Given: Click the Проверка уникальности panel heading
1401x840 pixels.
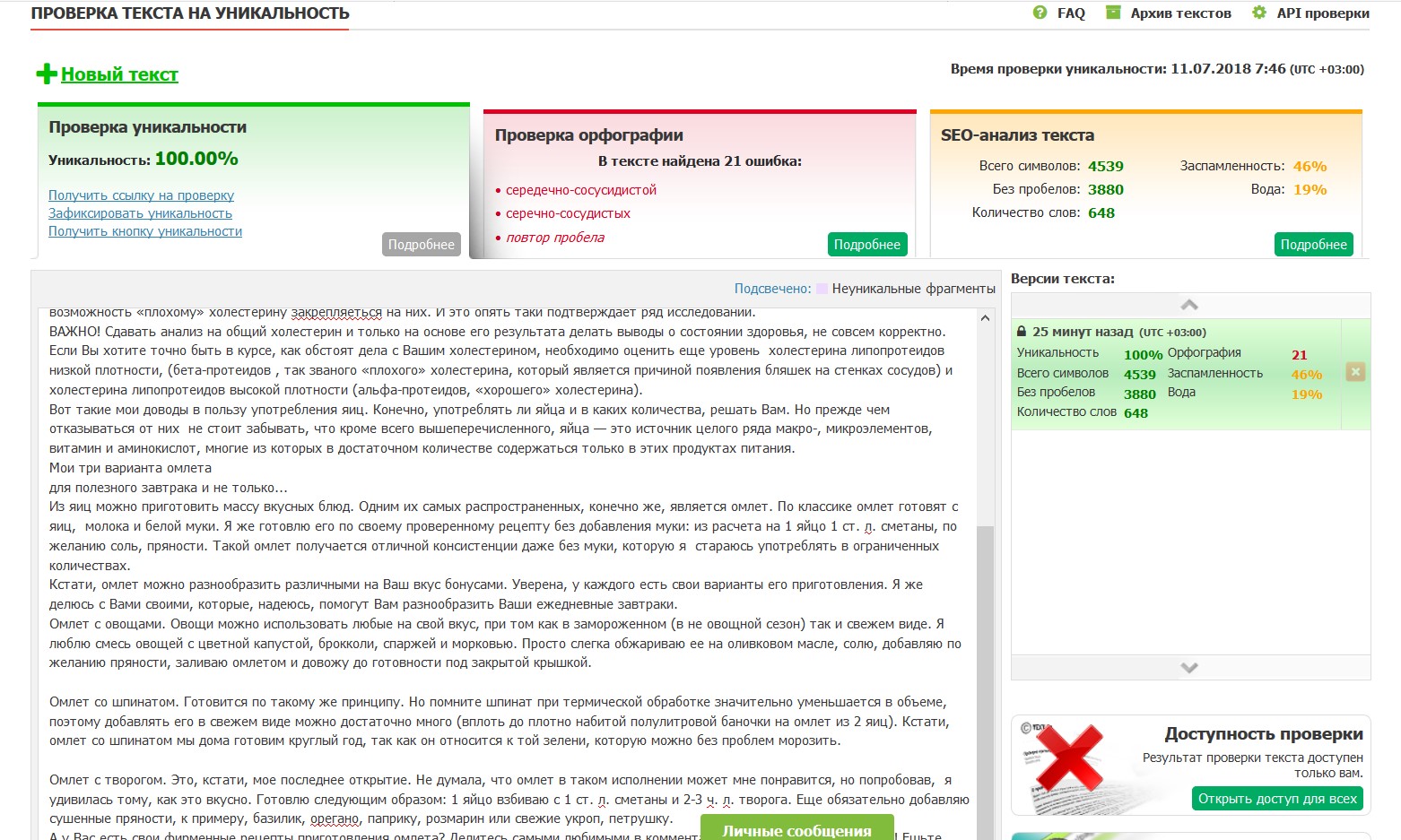Looking at the screenshot, I should click(147, 127).
